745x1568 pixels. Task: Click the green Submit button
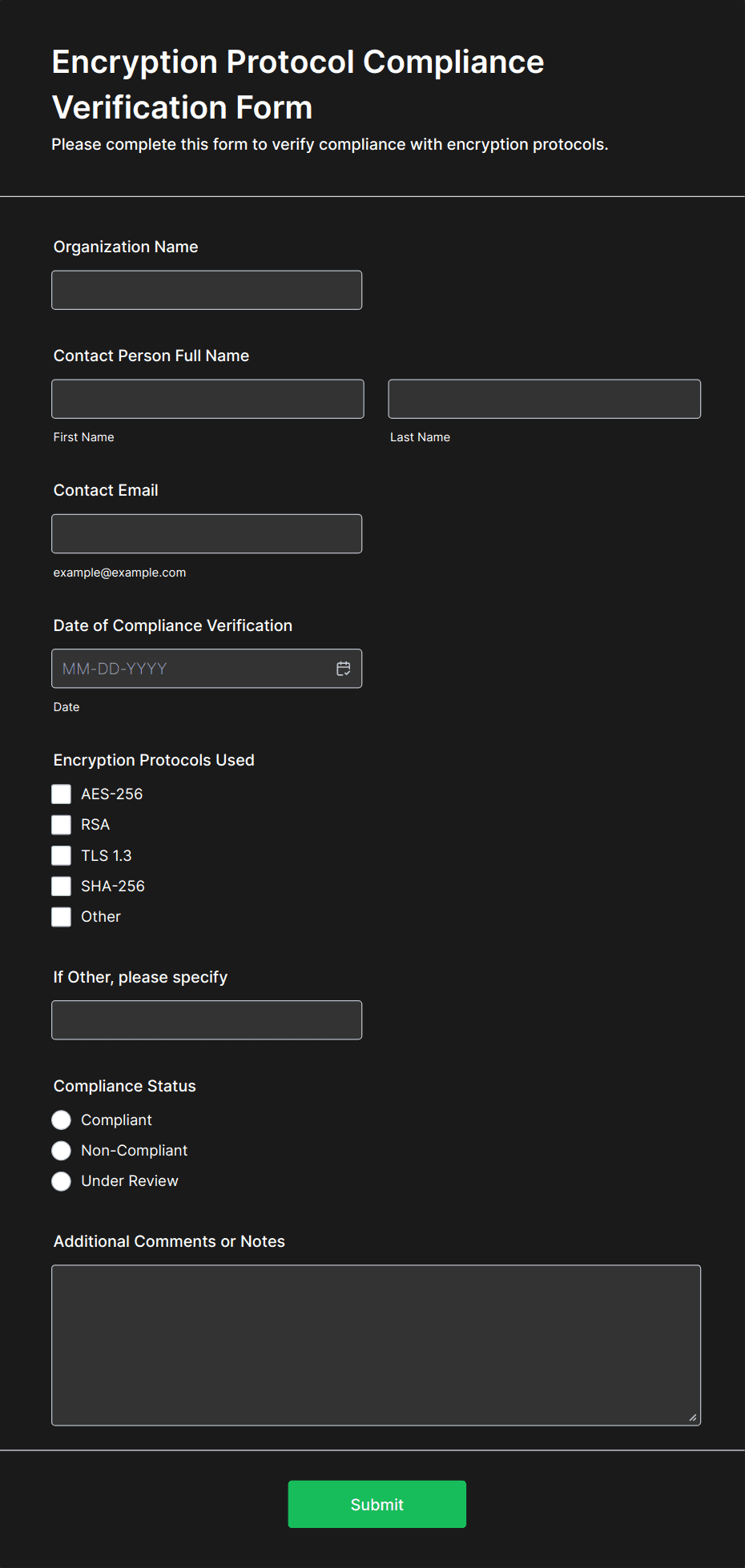tap(377, 1504)
